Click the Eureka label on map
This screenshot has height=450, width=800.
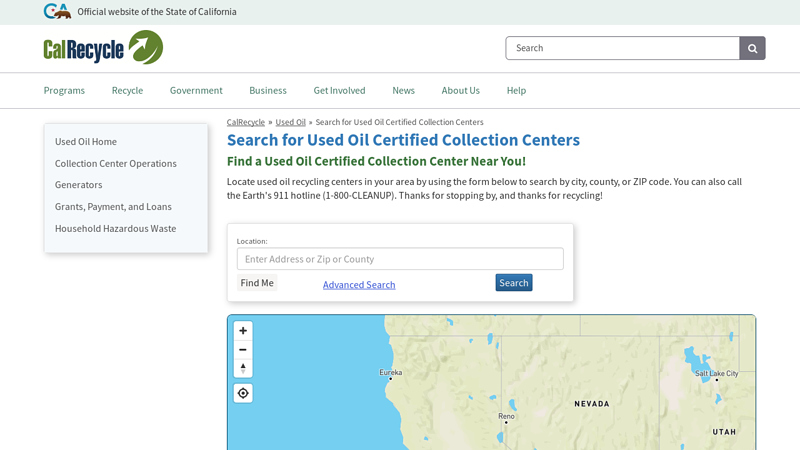click(x=391, y=372)
